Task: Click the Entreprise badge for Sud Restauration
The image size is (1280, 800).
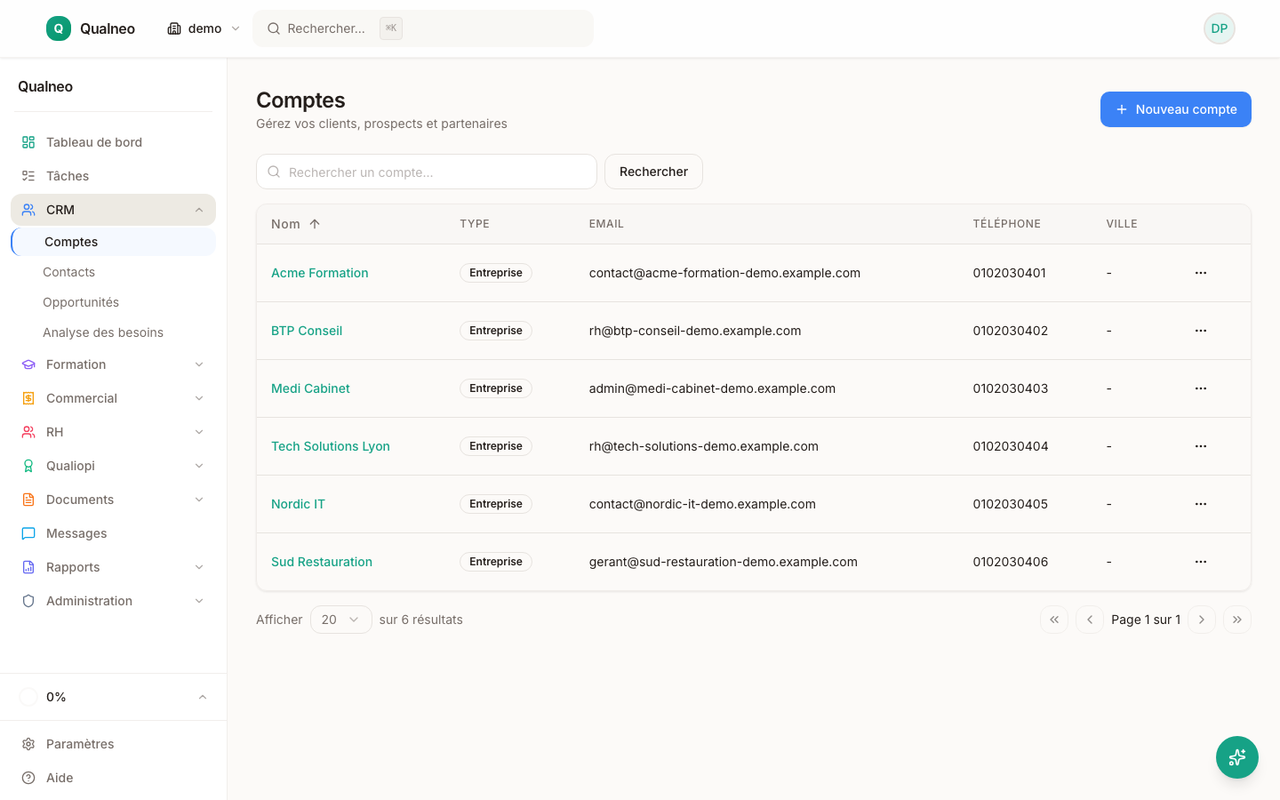Action: coord(496,562)
